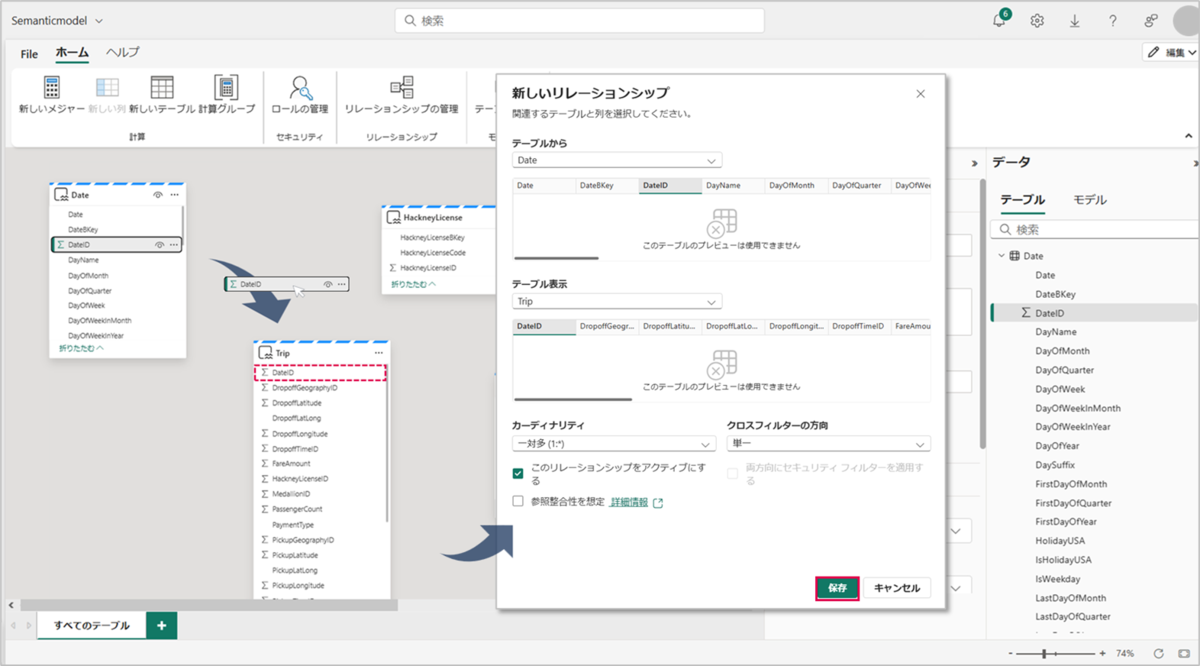Screen dimensions: 1200x666
Task: Open the notifications bell icon
Action: (999, 20)
